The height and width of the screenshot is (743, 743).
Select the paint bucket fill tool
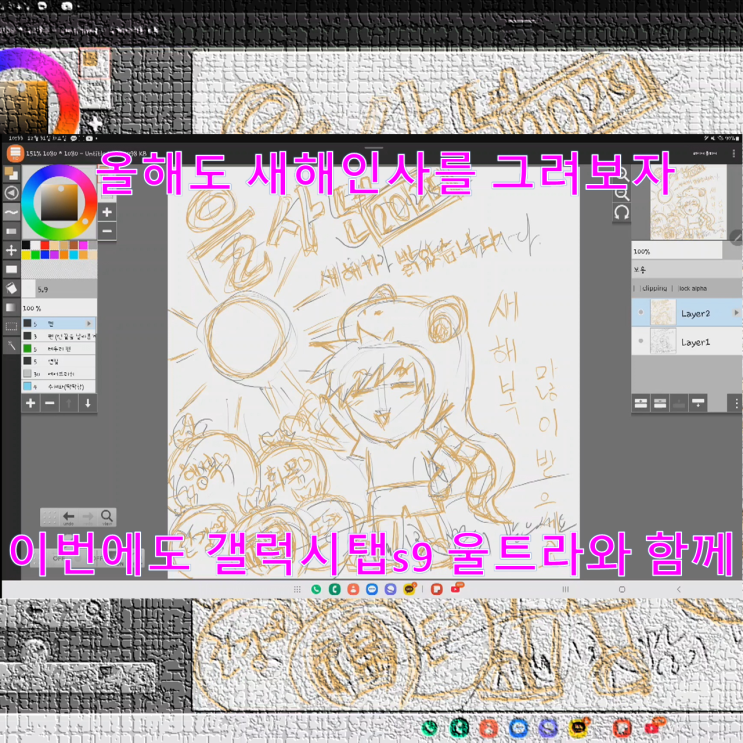[11, 288]
